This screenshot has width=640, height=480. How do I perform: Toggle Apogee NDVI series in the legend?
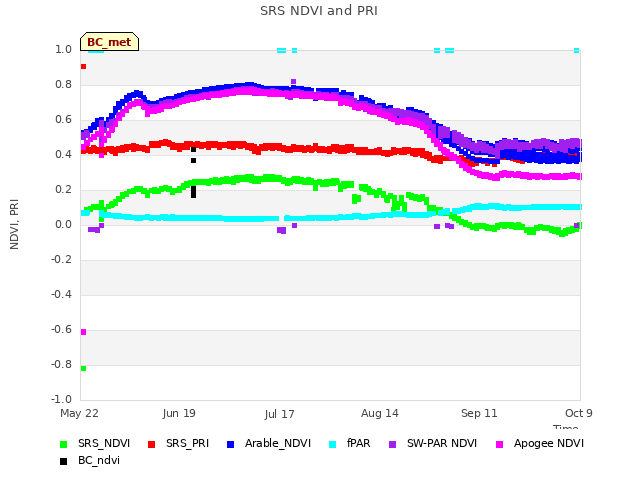[x=540, y=444]
